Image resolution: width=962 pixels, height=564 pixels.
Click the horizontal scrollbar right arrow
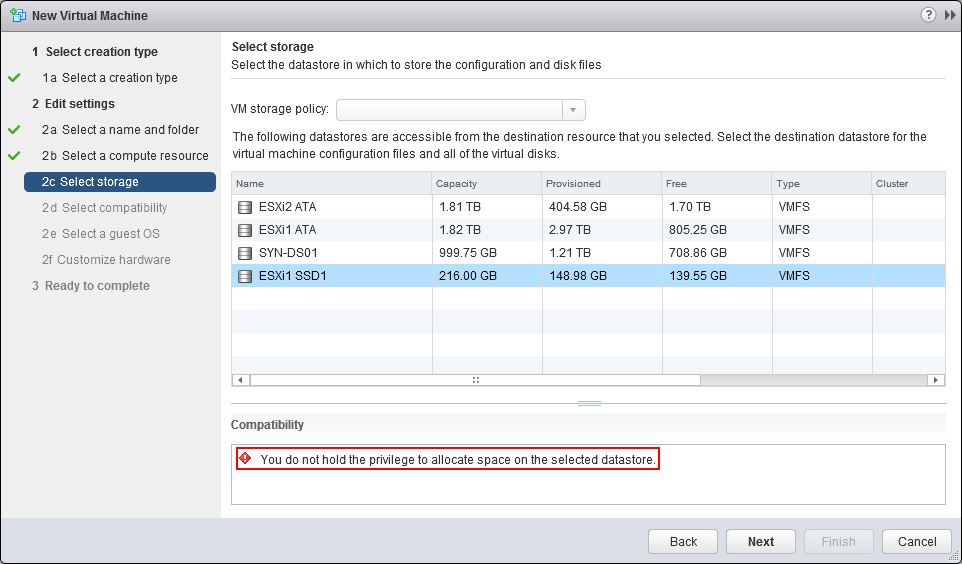936,380
